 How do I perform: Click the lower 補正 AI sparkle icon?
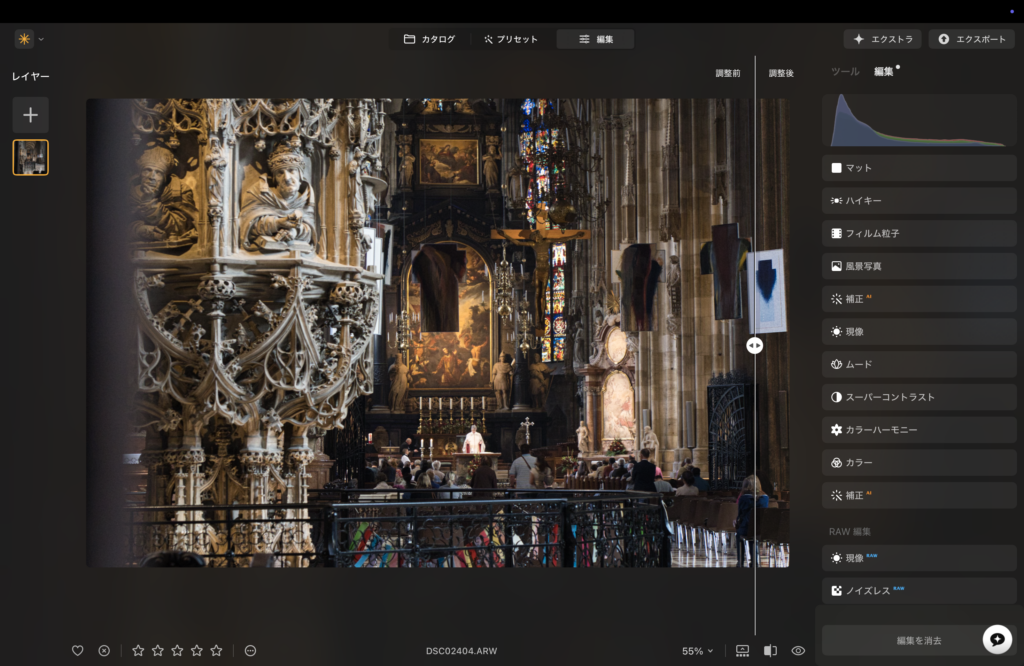coord(836,496)
